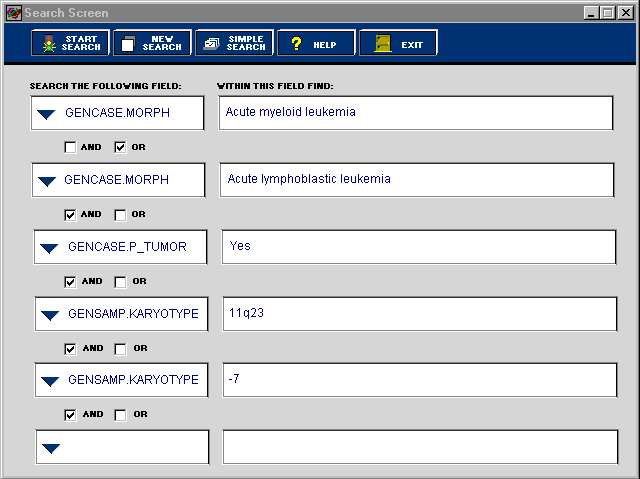Uncheck AND below the -7 row
This screenshot has height=479, width=640.
tap(70, 415)
